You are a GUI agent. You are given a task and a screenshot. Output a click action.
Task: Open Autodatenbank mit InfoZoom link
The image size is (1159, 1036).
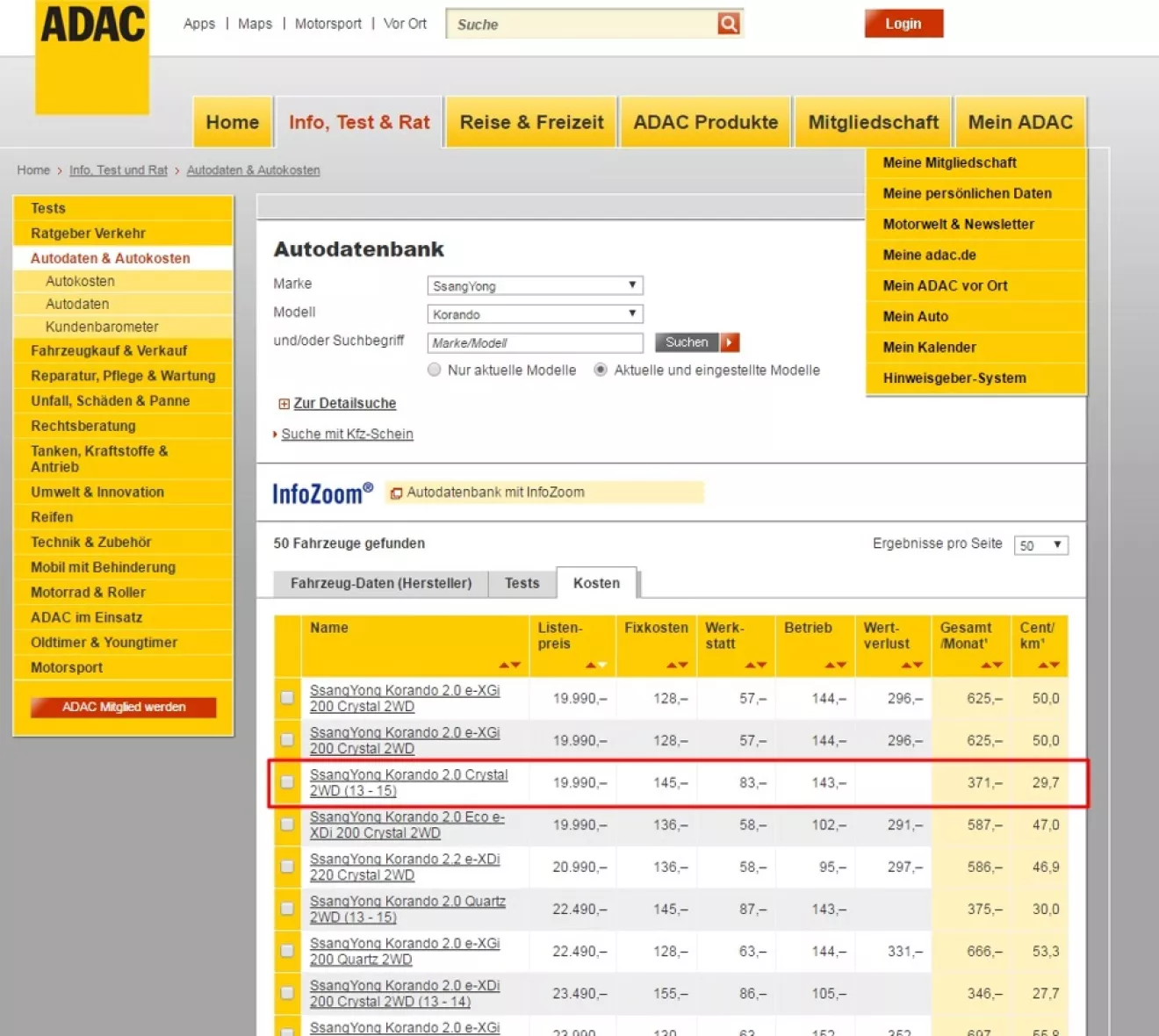click(x=495, y=493)
